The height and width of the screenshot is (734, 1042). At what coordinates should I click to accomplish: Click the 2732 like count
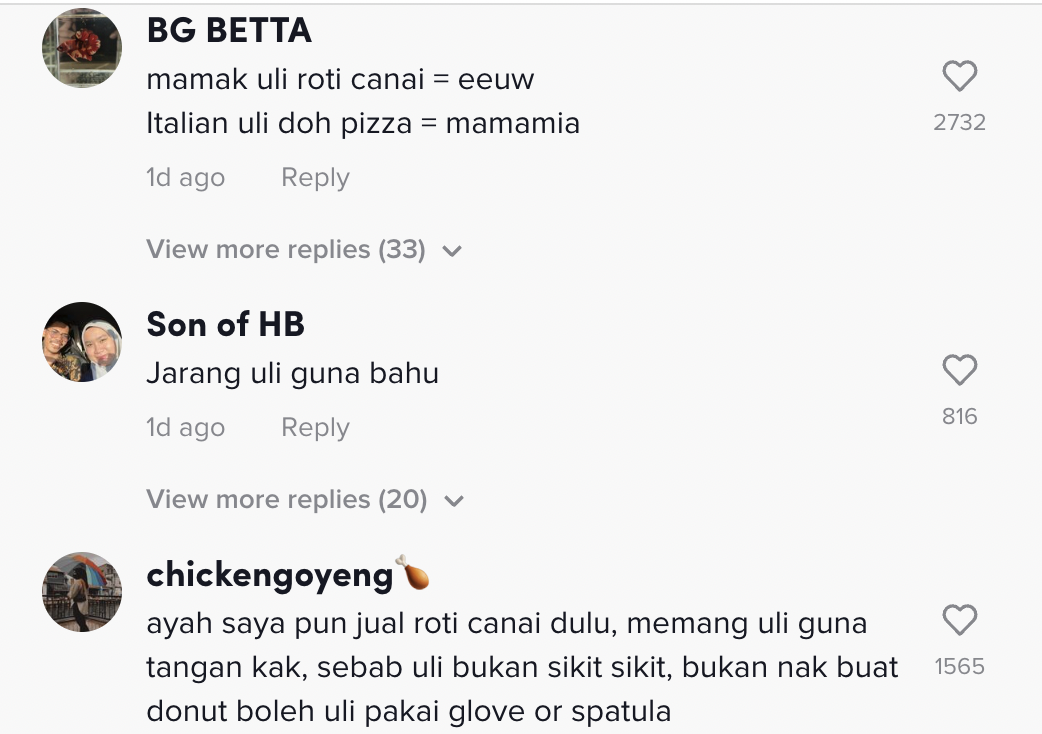pyautogui.click(x=959, y=123)
